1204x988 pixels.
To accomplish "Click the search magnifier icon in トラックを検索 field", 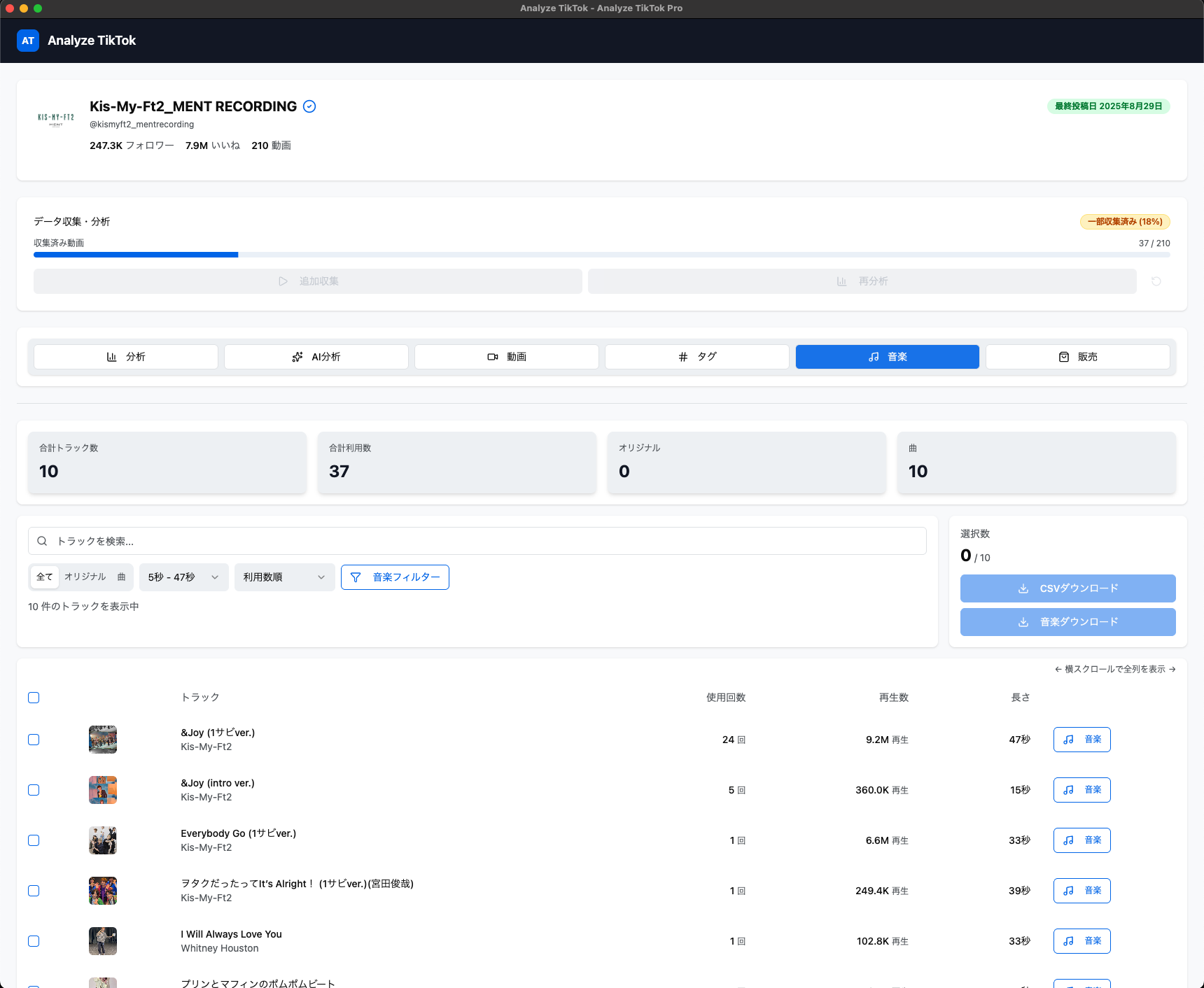I will (x=42, y=540).
